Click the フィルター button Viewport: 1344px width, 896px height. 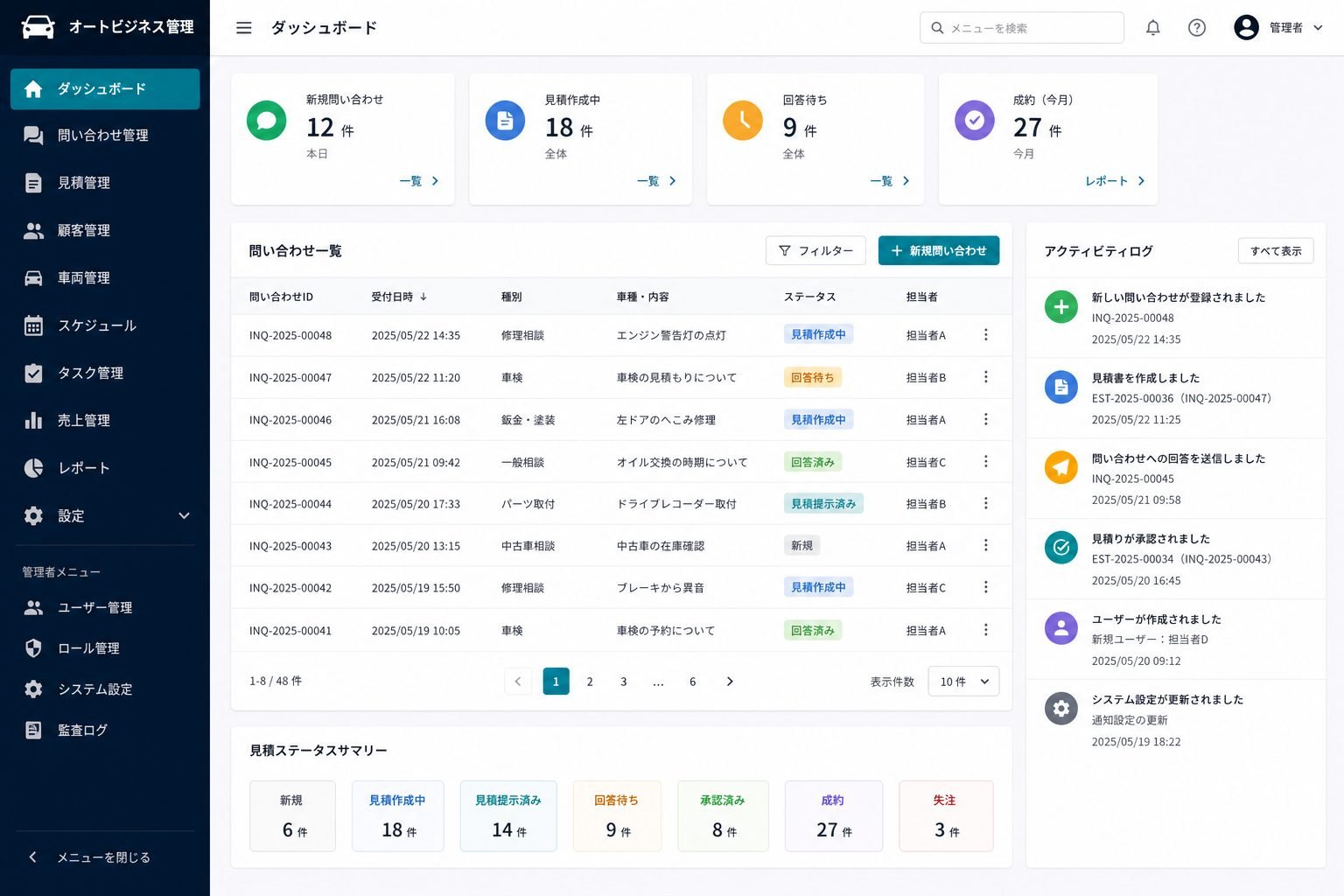pyautogui.click(x=815, y=251)
